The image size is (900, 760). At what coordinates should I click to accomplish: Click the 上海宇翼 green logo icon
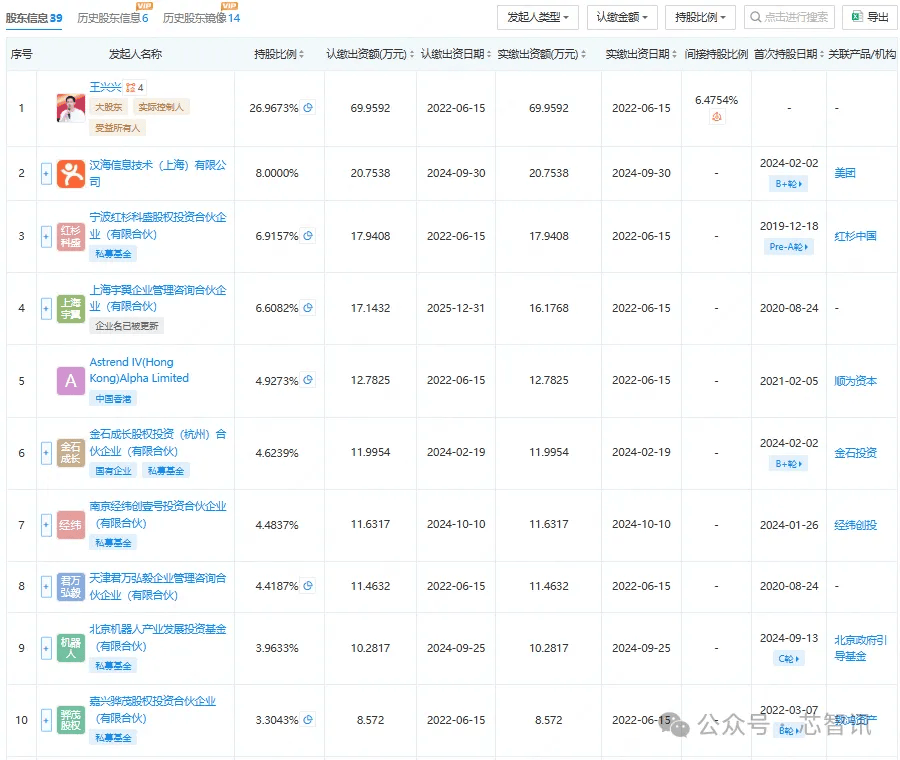(x=71, y=309)
